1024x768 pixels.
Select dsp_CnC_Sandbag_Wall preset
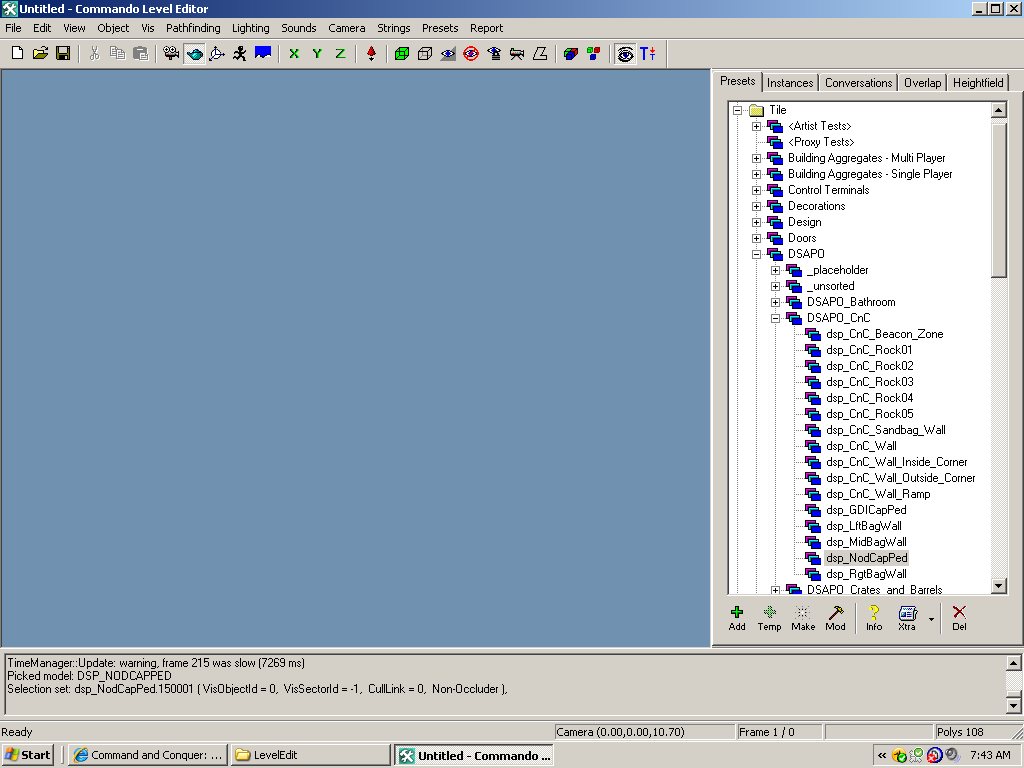tap(885, 430)
